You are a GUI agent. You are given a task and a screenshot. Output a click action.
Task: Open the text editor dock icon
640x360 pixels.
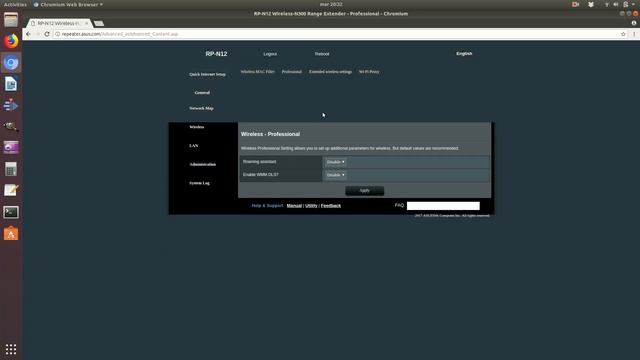pyautogui.click(x=11, y=190)
